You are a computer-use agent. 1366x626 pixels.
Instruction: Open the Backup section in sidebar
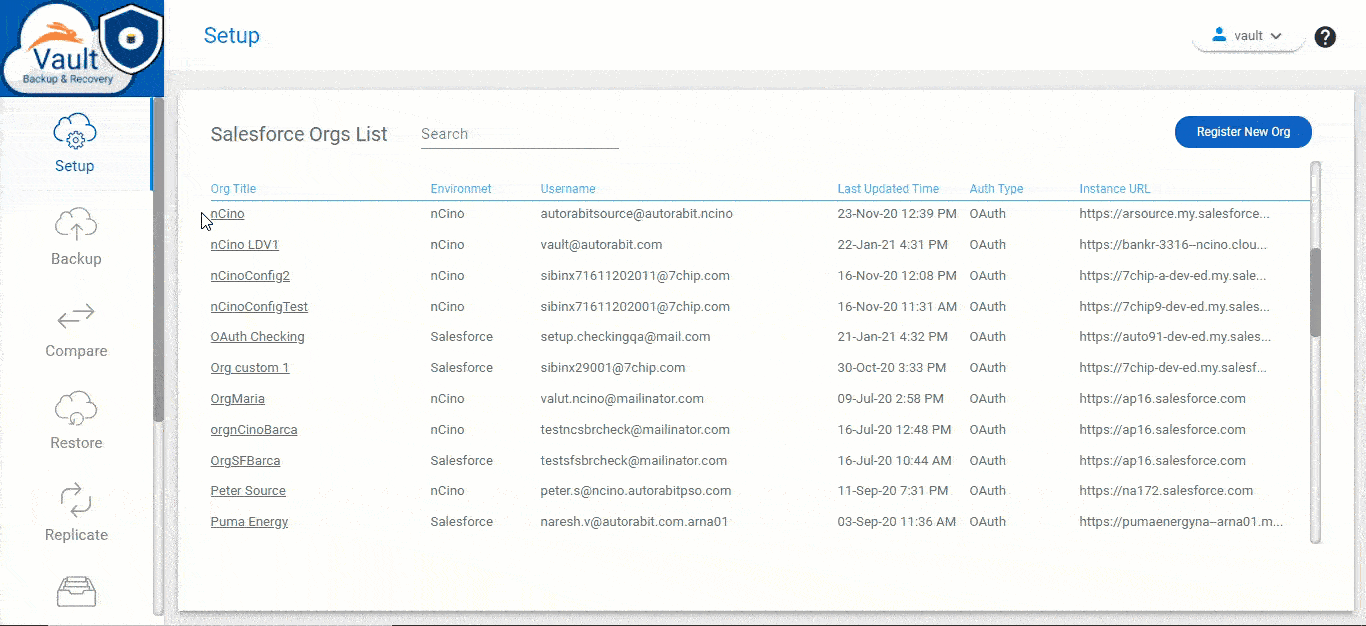coord(76,237)
